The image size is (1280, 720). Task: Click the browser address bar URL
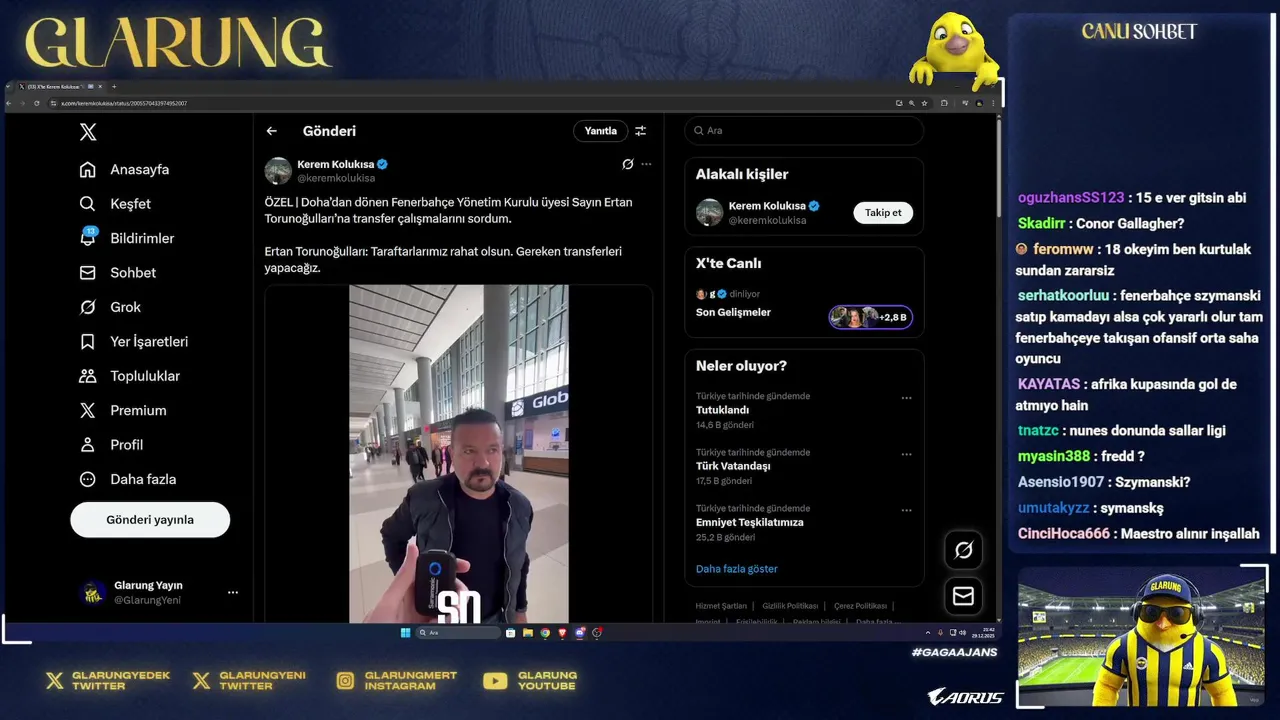tap(124, 103)
